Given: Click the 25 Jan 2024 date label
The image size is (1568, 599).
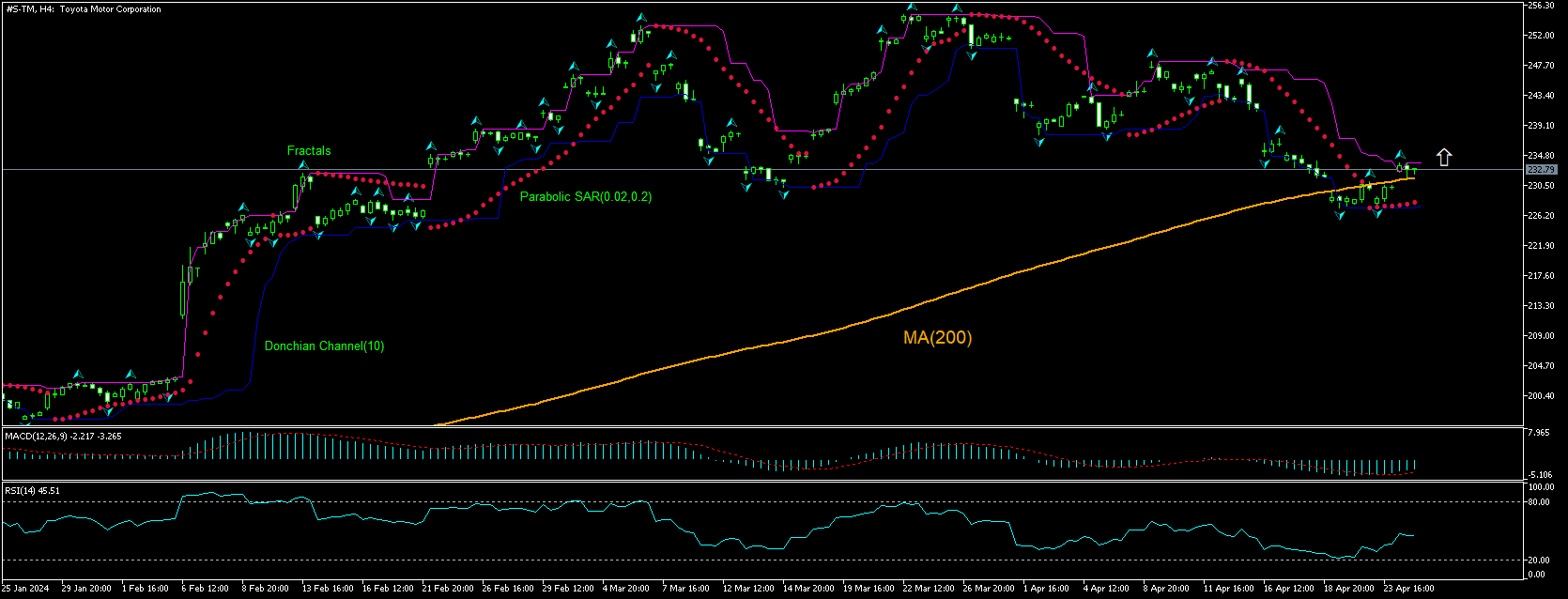Looking at the screenshot, I should pos(24,589).
